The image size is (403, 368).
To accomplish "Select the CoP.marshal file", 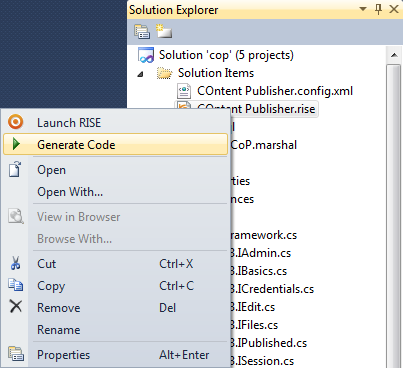I will click(263, 145).
